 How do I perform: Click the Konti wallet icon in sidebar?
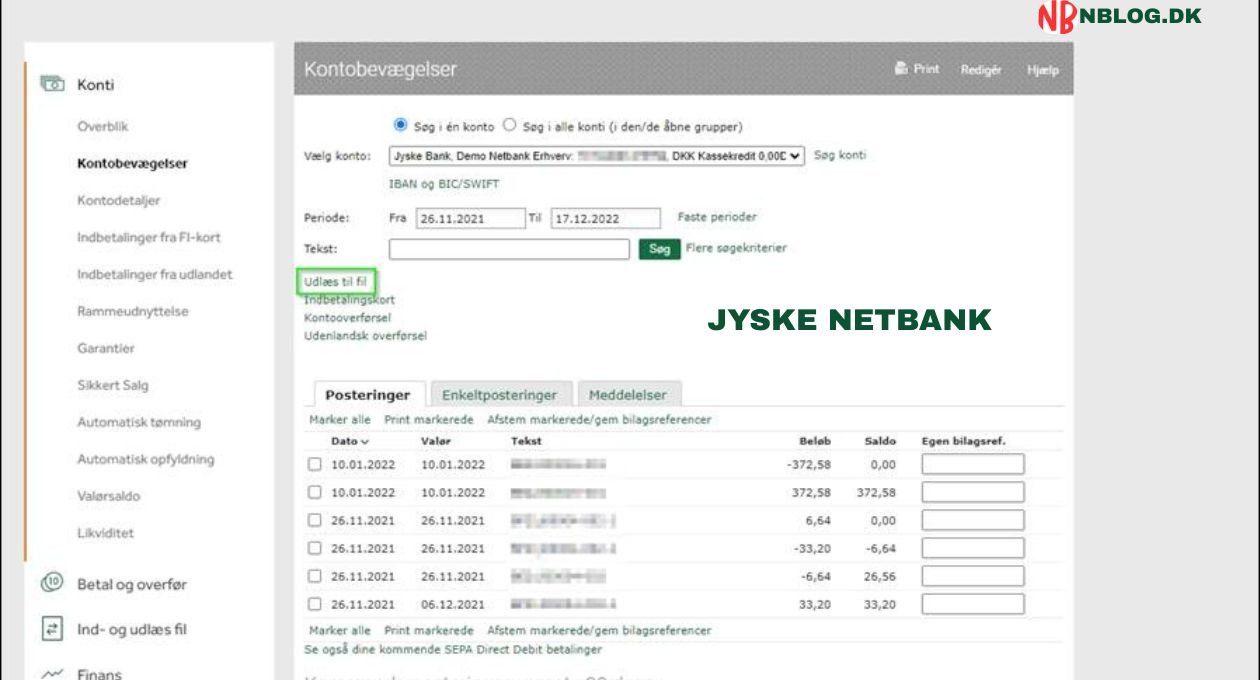52,84
